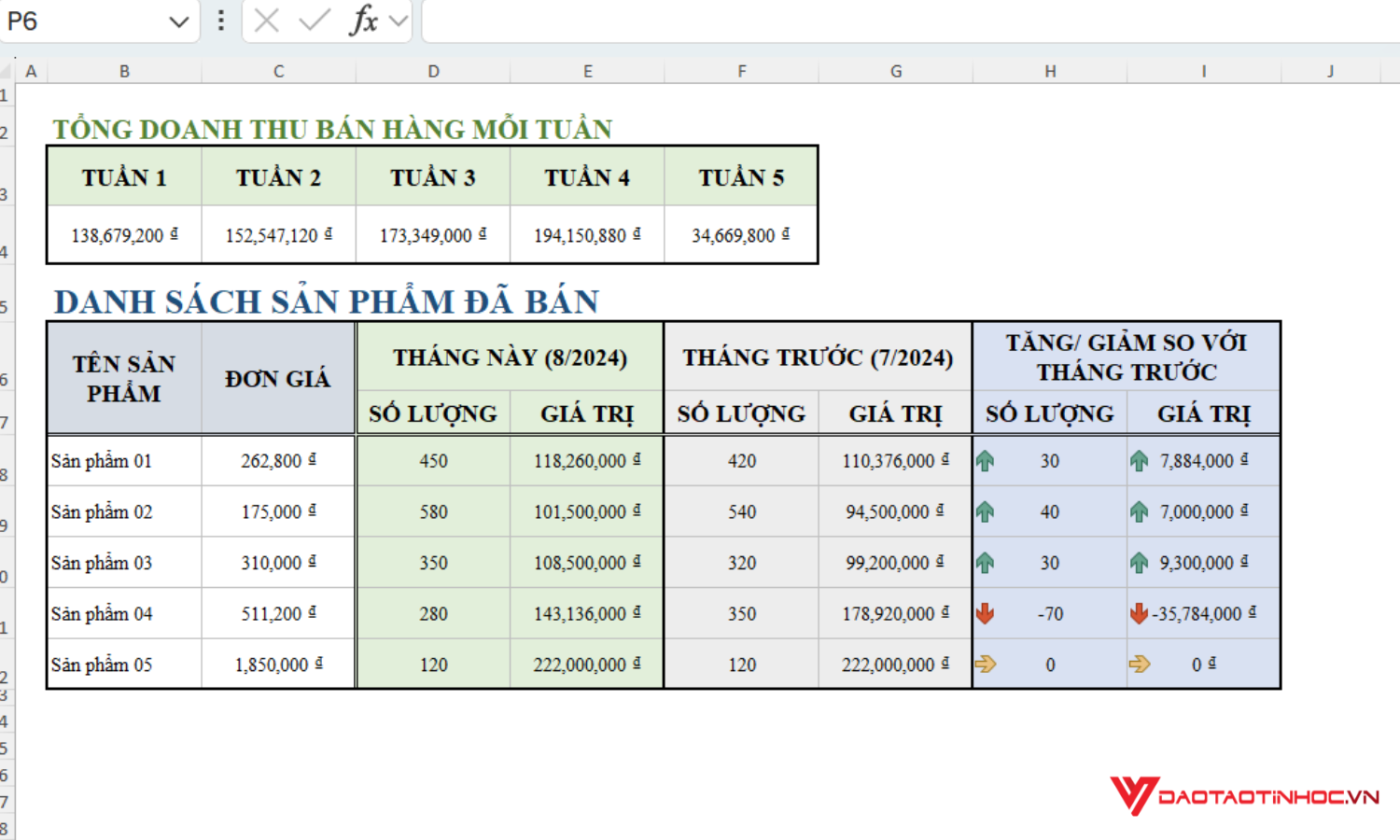The height and width of the screenshot is (840, 1400).
Task: Click the up arrow in Sản phẩm 03's quantity change
Action: (x=985, y=563)
